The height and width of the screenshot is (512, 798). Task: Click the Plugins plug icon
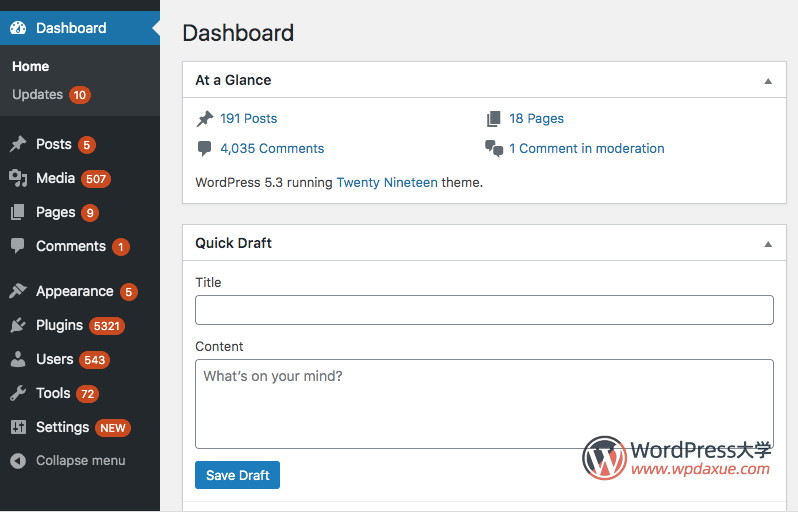coord(18,325)
